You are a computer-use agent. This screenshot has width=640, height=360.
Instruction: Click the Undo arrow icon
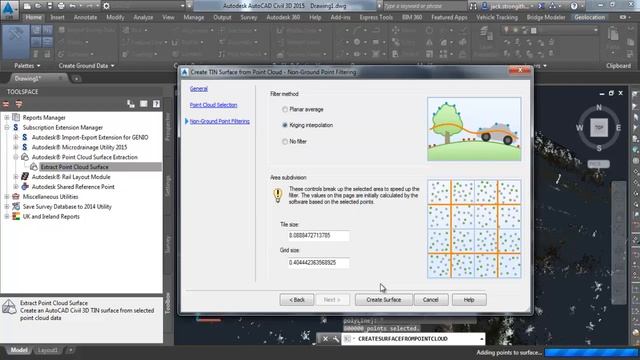tap(73, 6)
